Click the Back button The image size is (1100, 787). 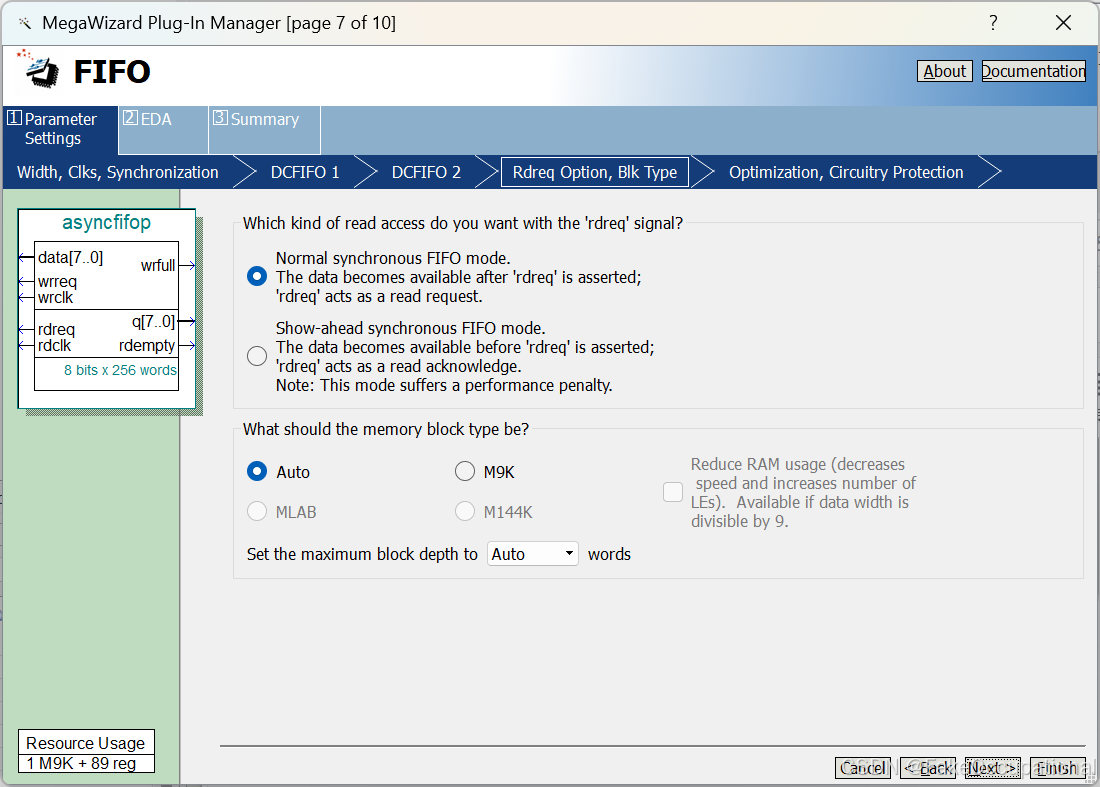click(928, 768)
